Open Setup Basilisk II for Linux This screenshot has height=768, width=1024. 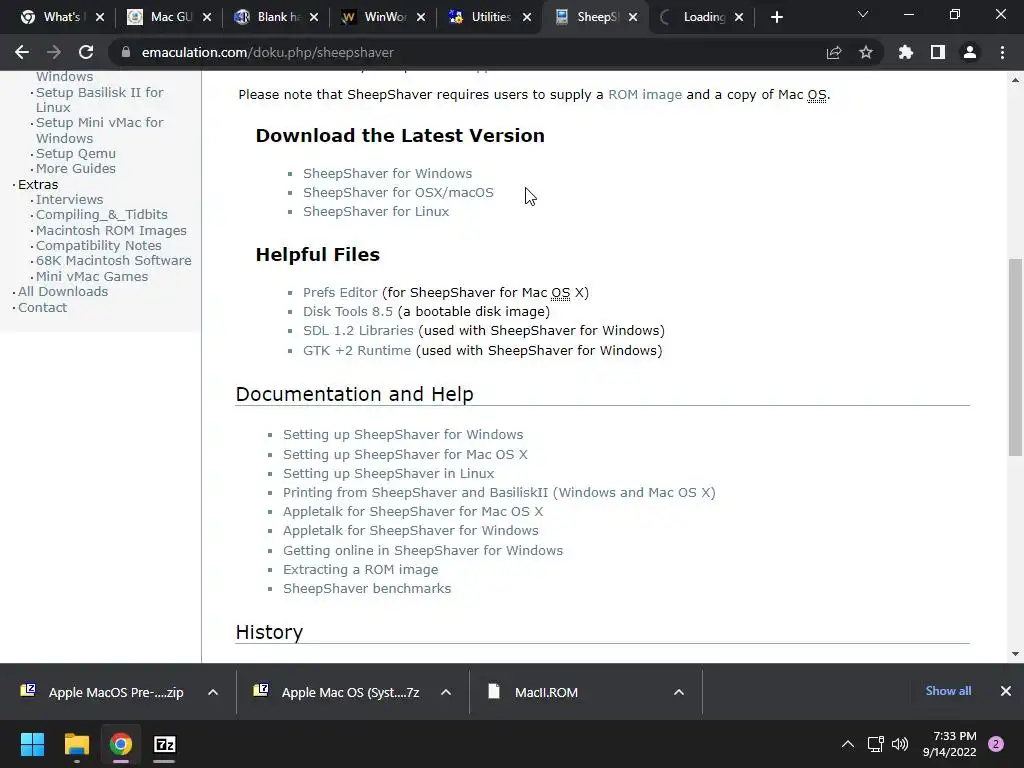99,100
